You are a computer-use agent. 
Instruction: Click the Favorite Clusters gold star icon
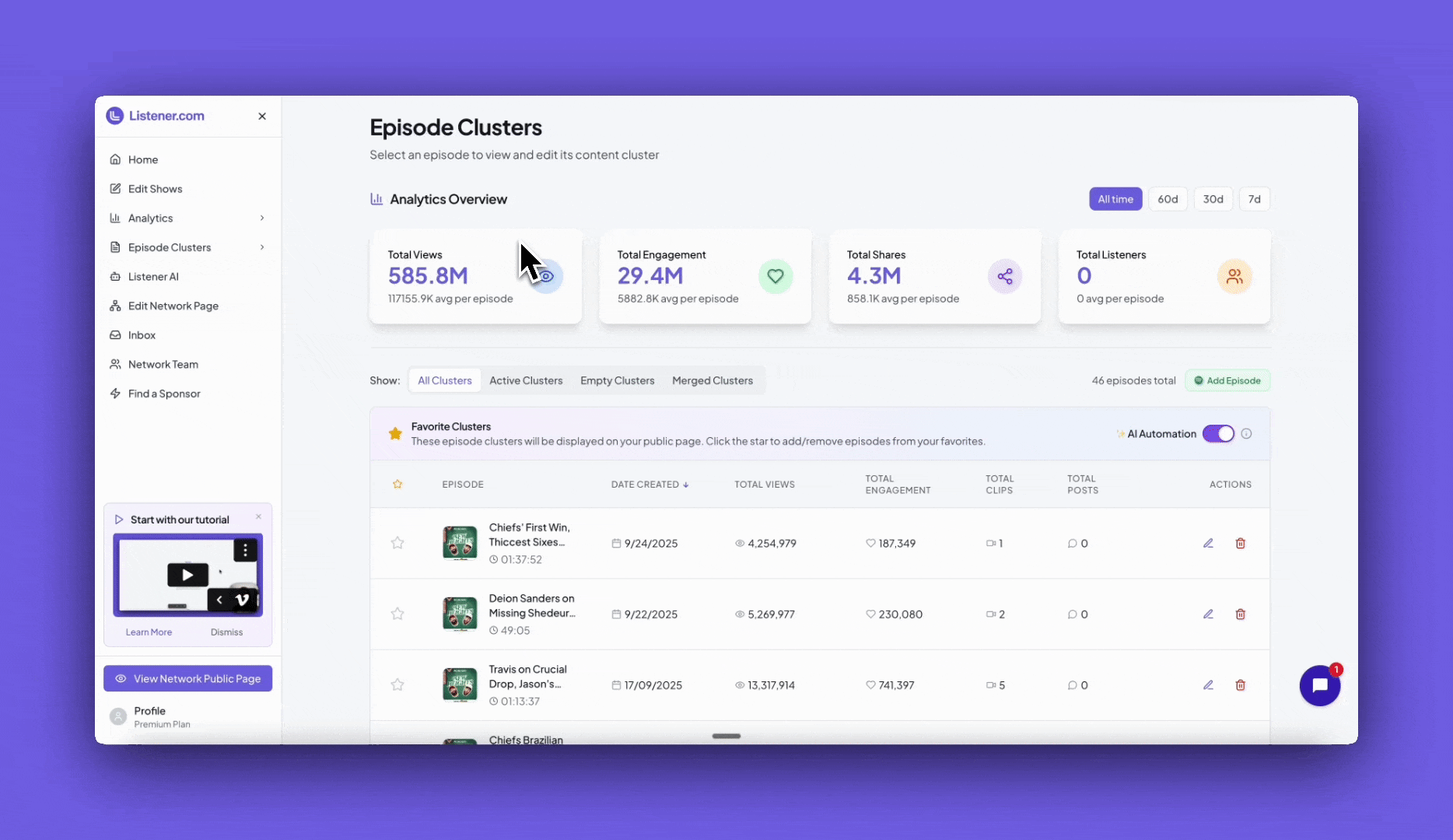point(395,433)
